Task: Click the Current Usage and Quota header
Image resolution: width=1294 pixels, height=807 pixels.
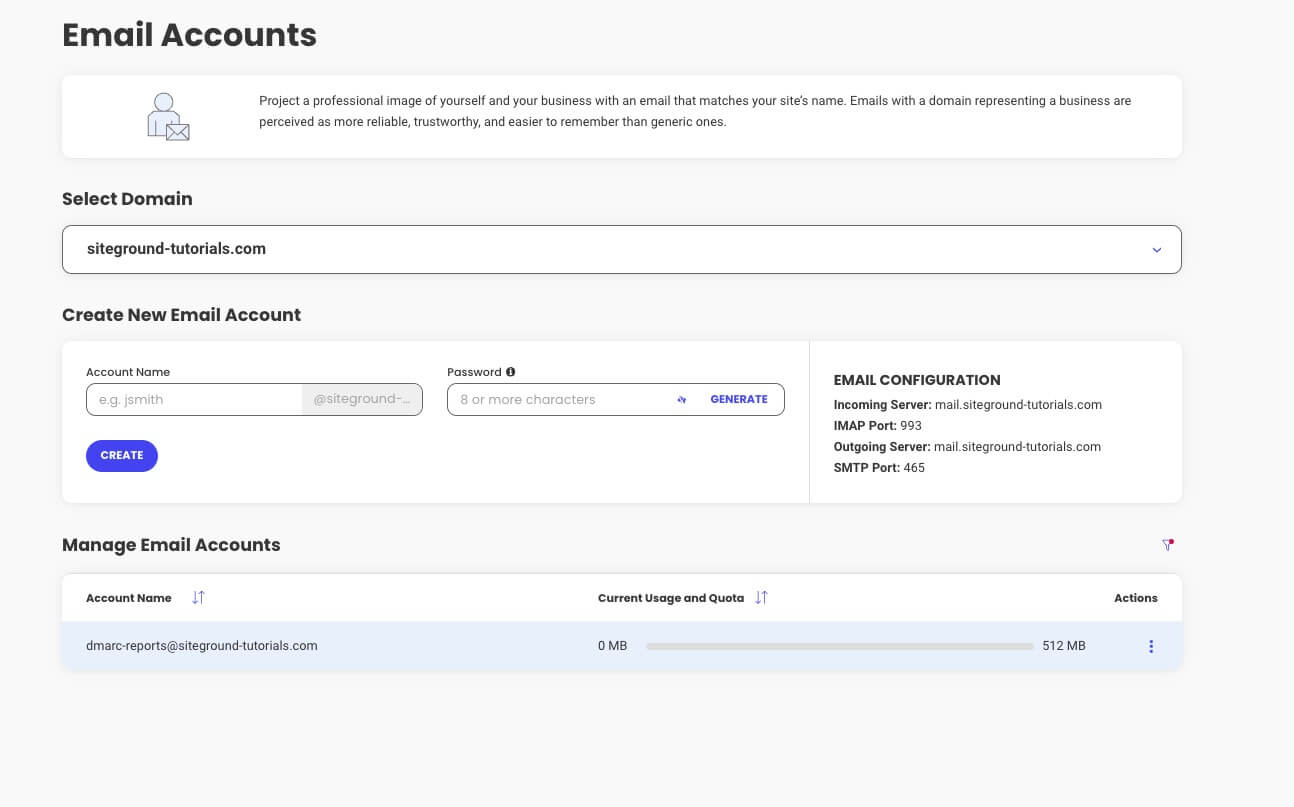Action: click(671, 598)
